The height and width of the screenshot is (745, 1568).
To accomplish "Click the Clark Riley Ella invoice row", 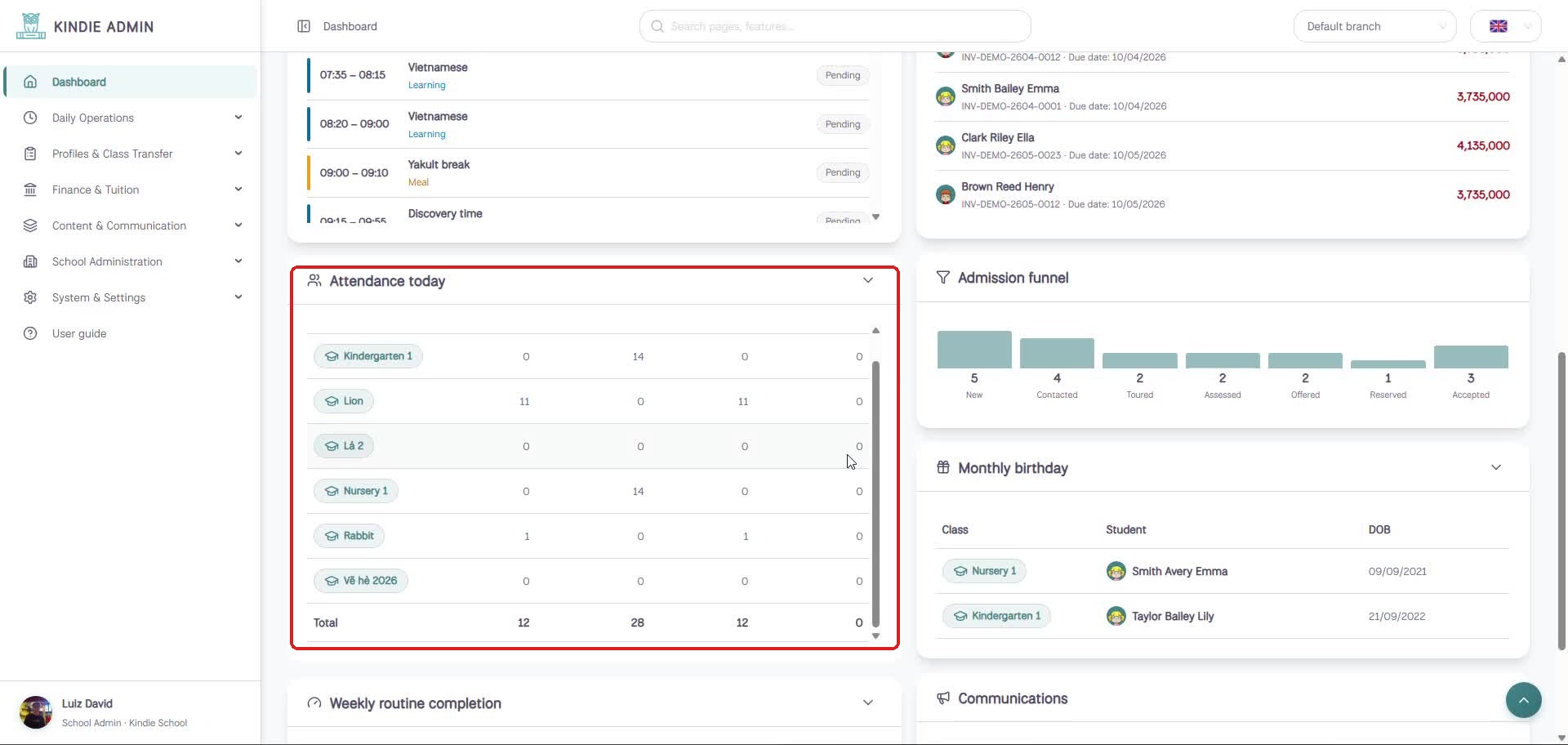I will pyautogui.click(x=1223, y=145).
